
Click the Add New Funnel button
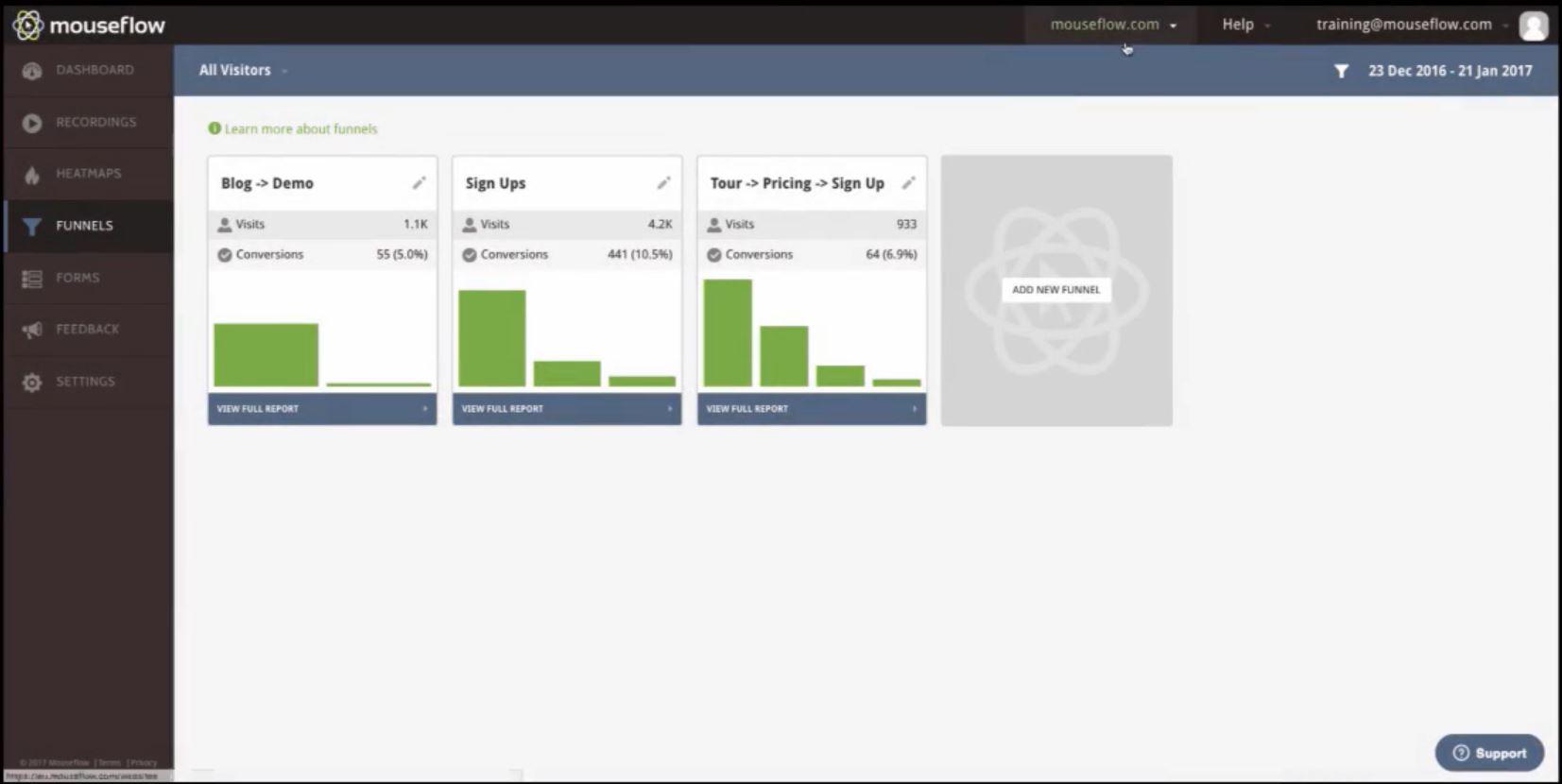point(1056,290)
